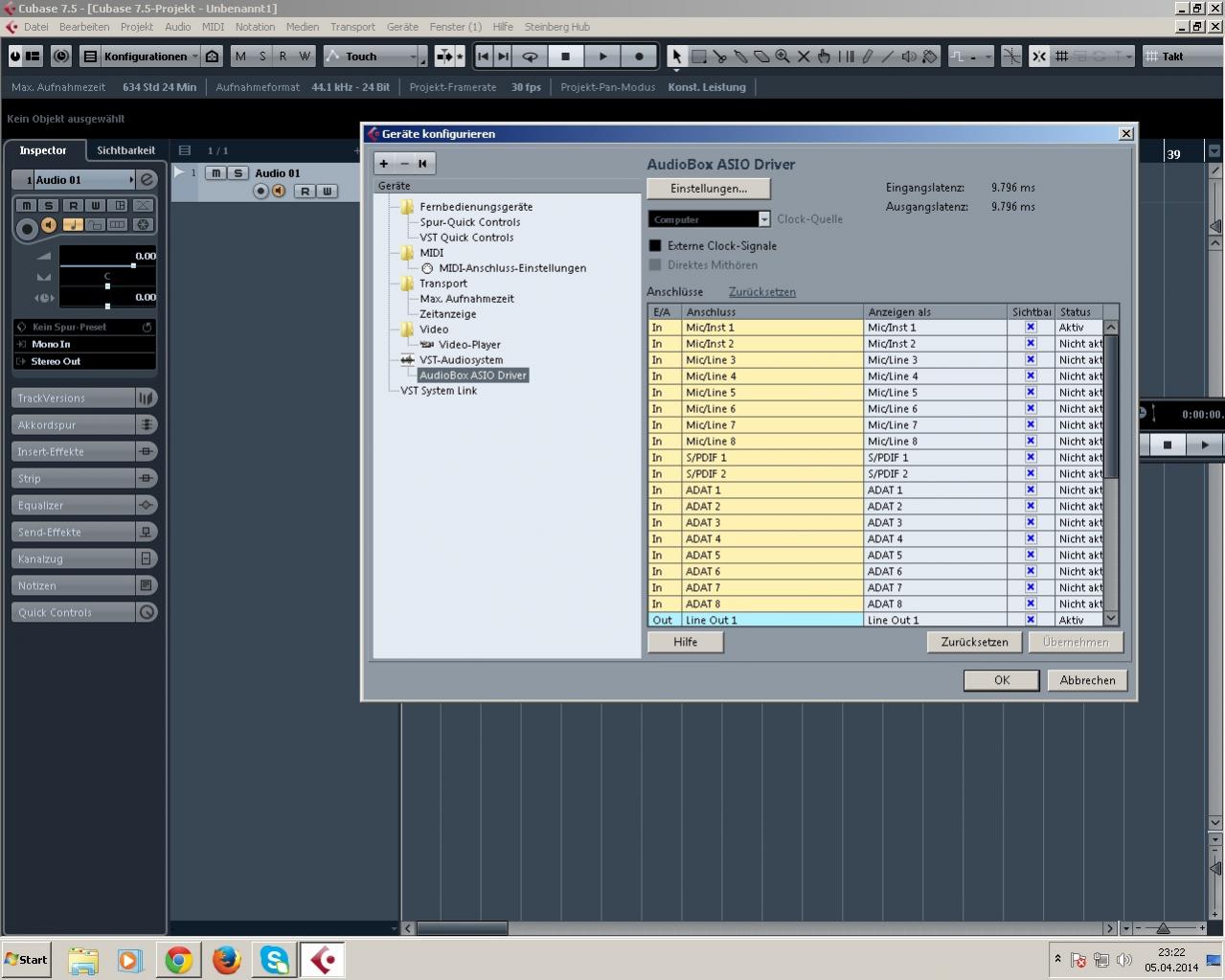Viewport: 1225px width, 980px height.
Task: Toggle visibility checkbox for Line Out 1
Action: (x=1031, y=621)
